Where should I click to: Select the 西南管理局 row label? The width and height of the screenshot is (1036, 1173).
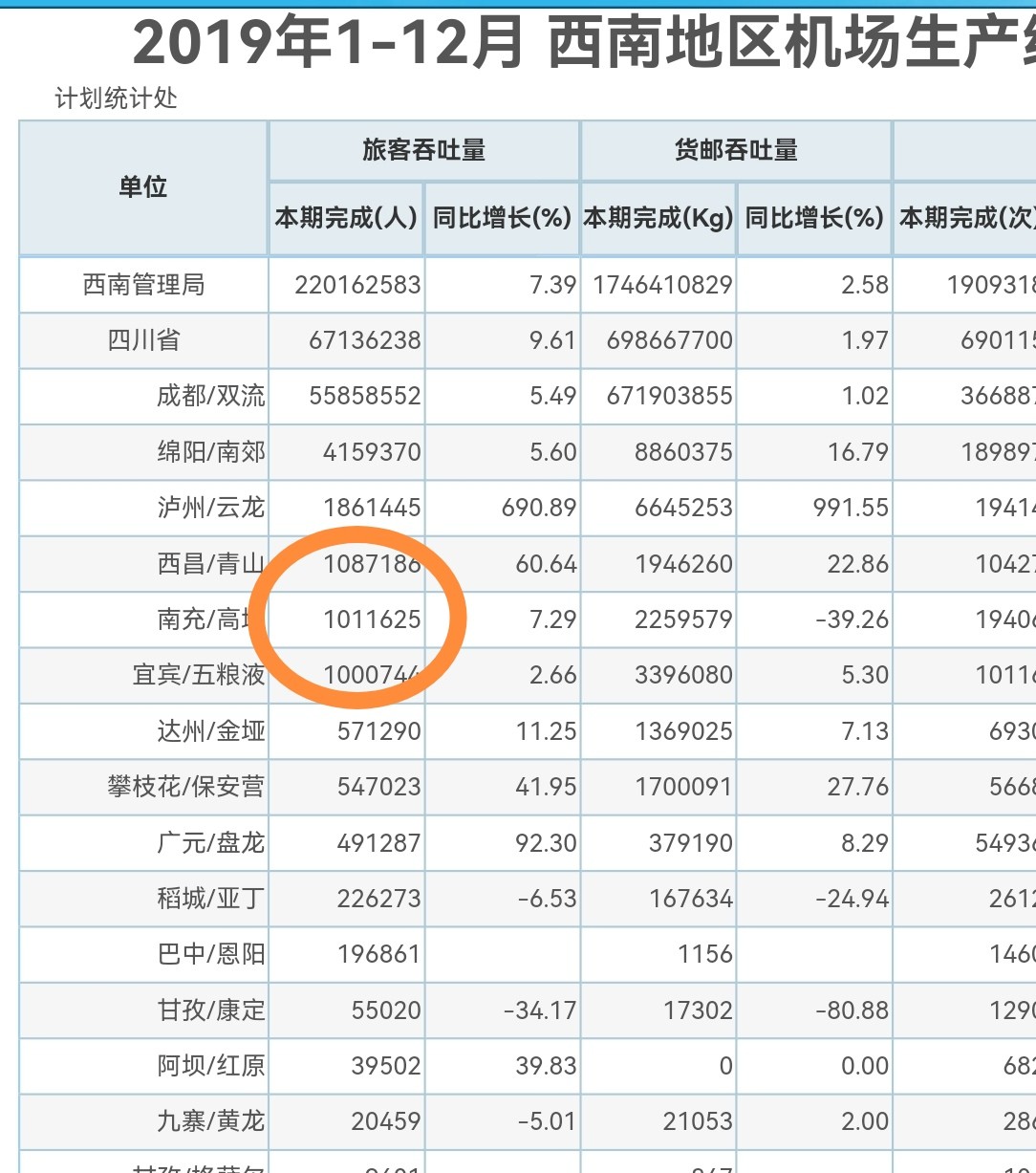143,285
